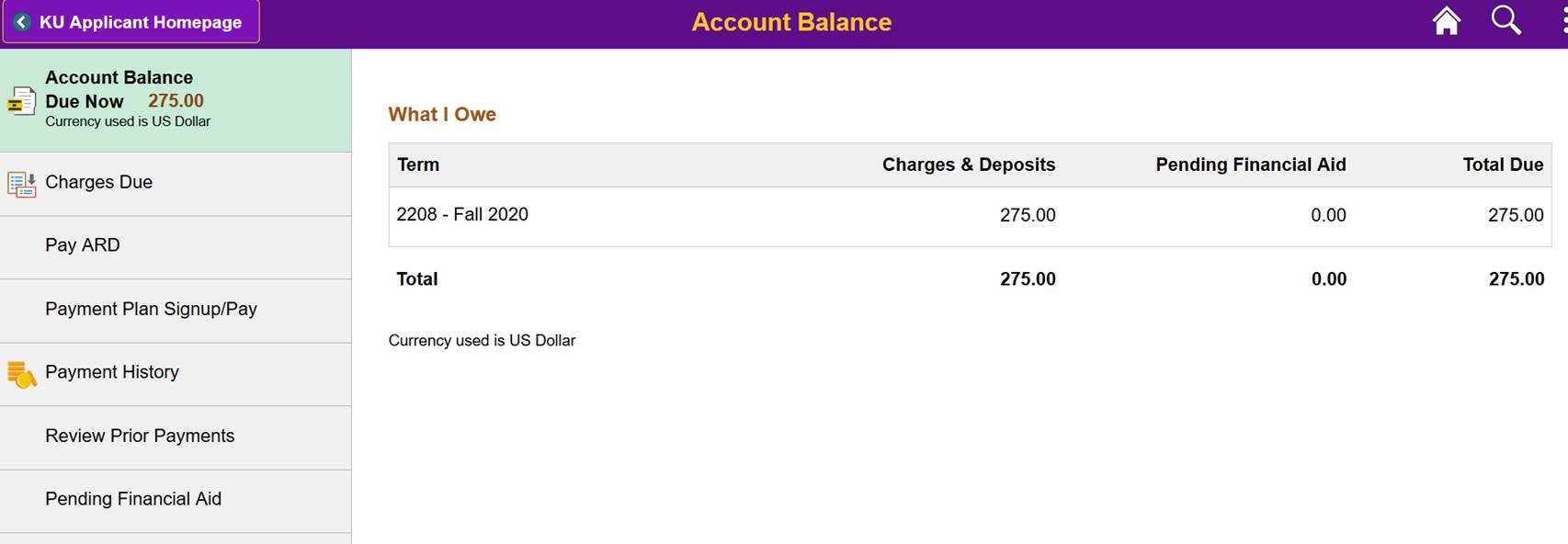This screenshot has width=1568, height=544.
Task: Click the Charges & Deposits column header
Action: 968,164
